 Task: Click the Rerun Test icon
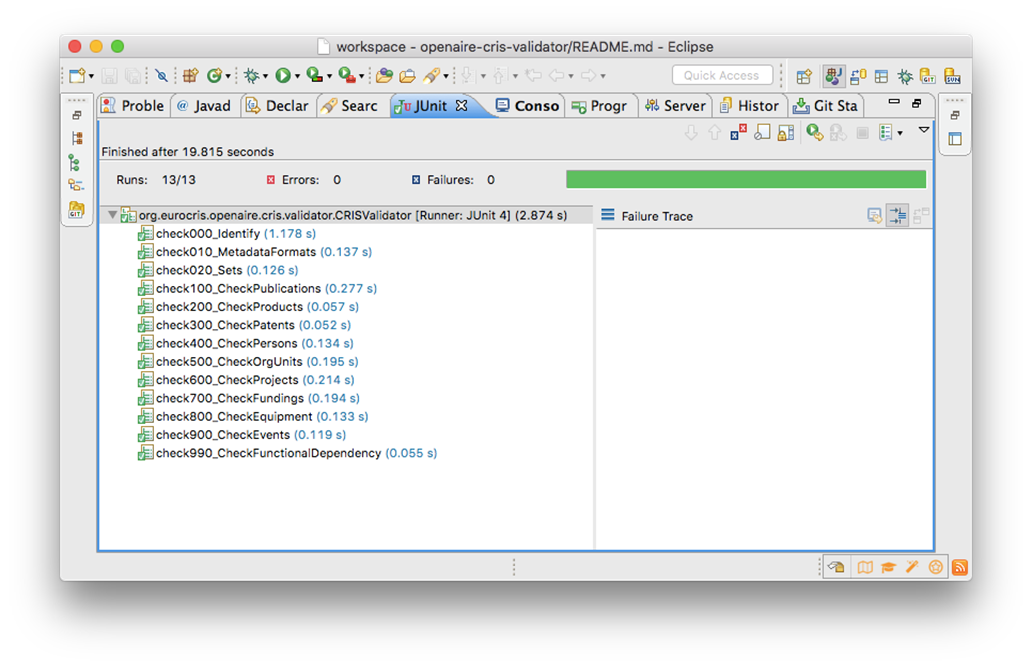pyautogui.click(x=815, y=133)
